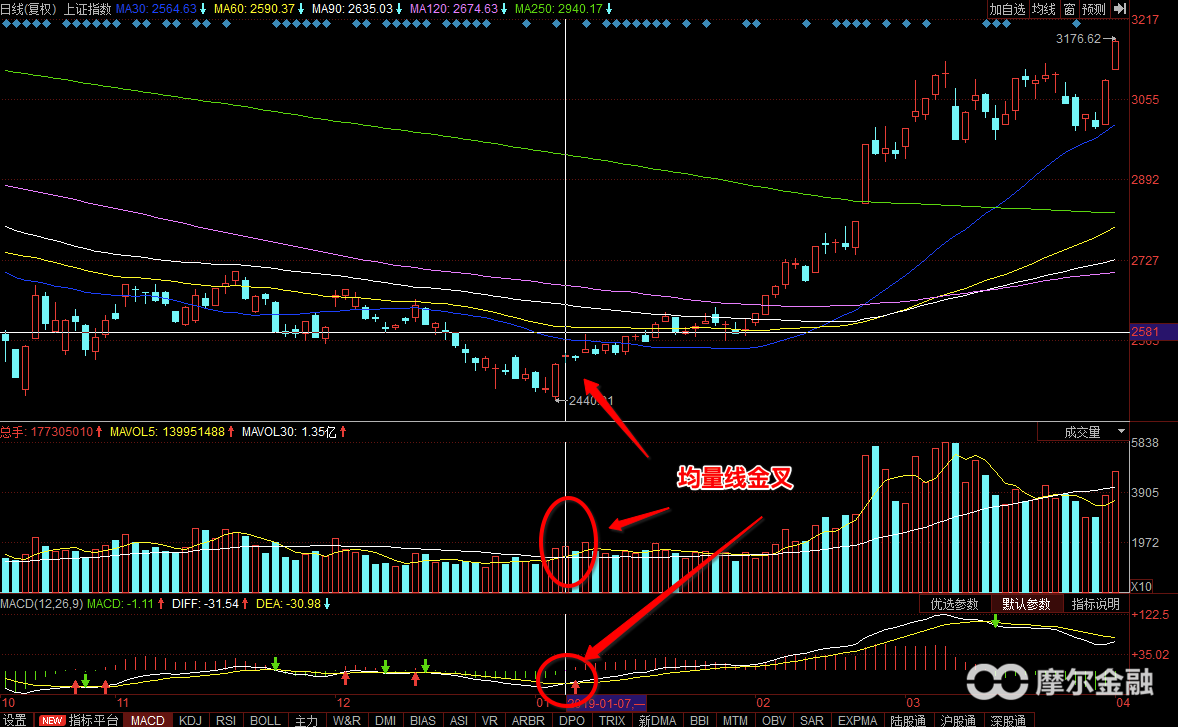The height and width of the screenshot is (727, 1178).
Task: Switch to the ARBR indicator tab
Action: coord(528,720)
